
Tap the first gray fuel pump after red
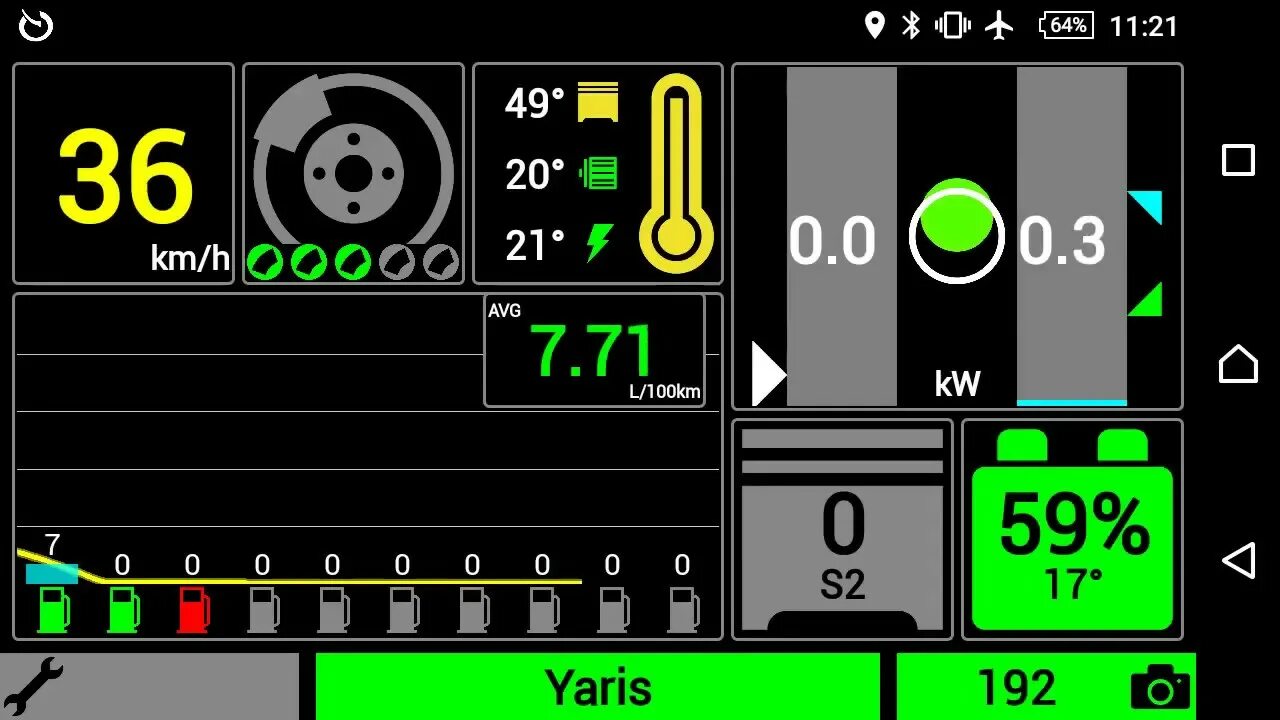tap(264, 609)
